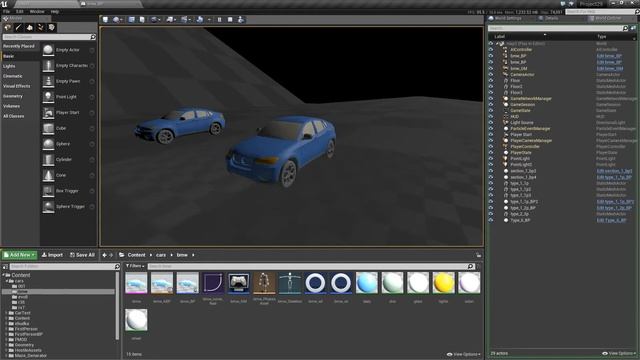The image size is (640, 360).
Task: Pause the running simulation
Action: point(220,20)
